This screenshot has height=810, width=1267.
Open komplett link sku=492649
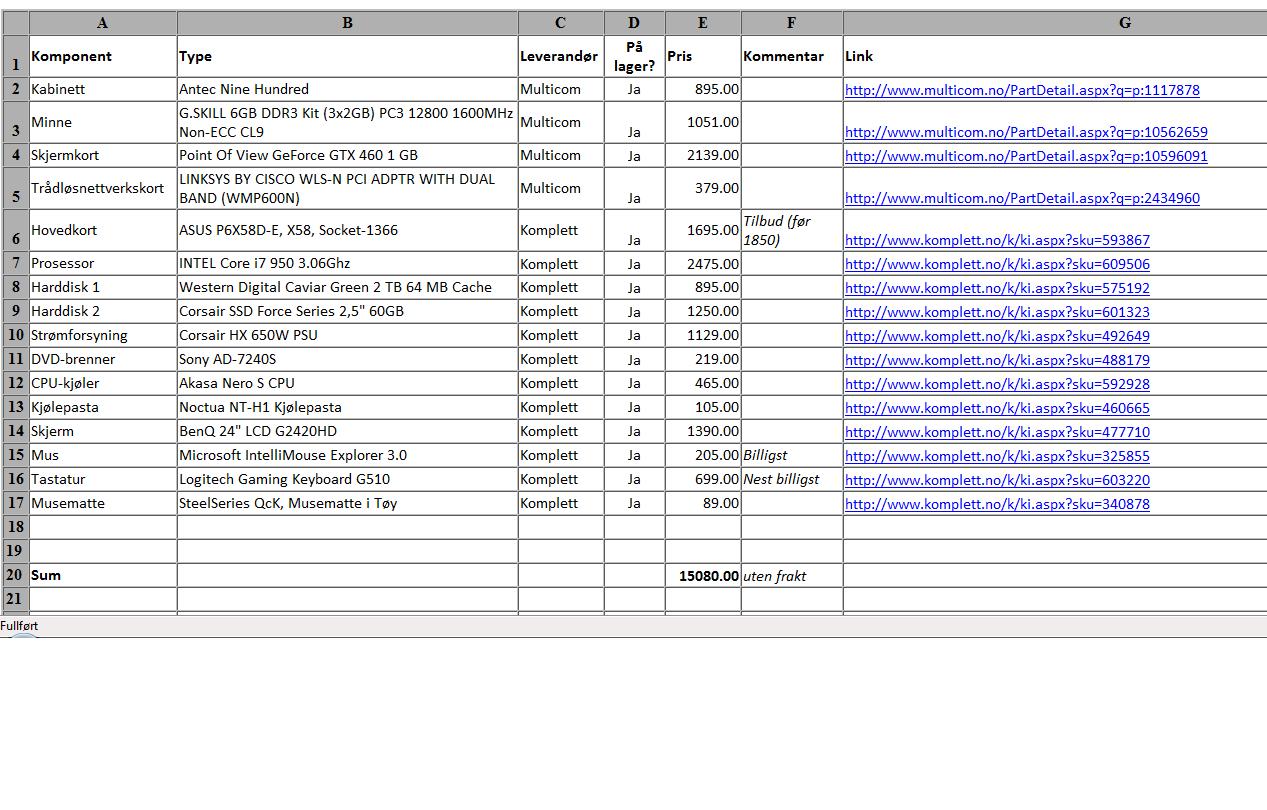coord(997,336)
